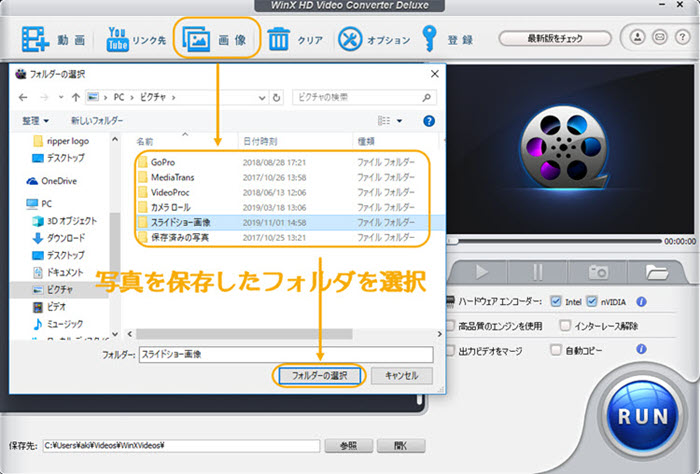Select the カメラロール folder
The height and width of the screenshot is (474, 700).
171,208
